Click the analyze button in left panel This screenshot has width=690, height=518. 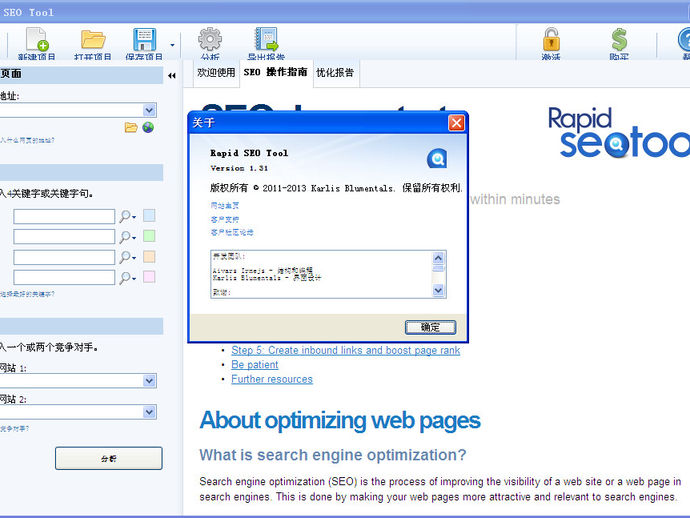(109, 459)
